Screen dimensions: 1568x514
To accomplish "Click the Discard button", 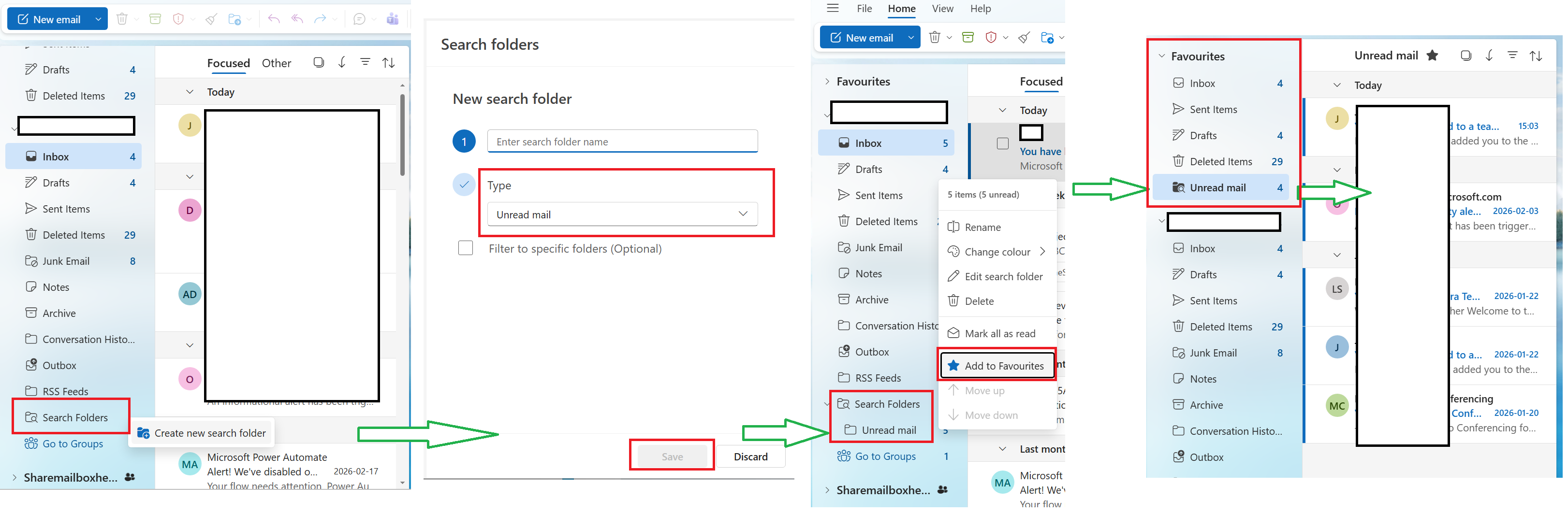I will pos(750,457).
